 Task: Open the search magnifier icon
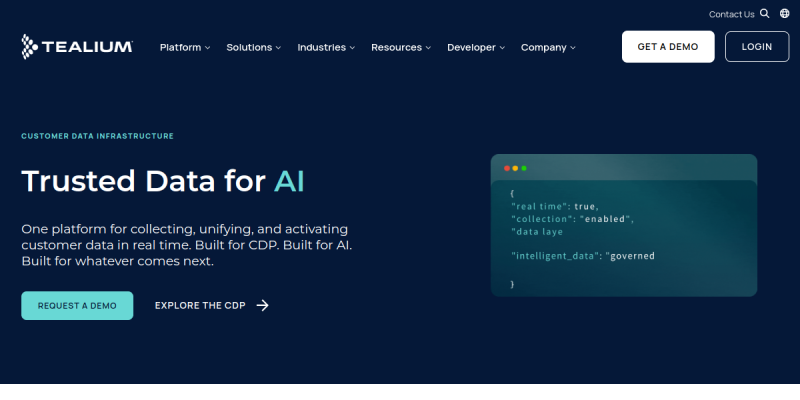[x=764, y=14]
